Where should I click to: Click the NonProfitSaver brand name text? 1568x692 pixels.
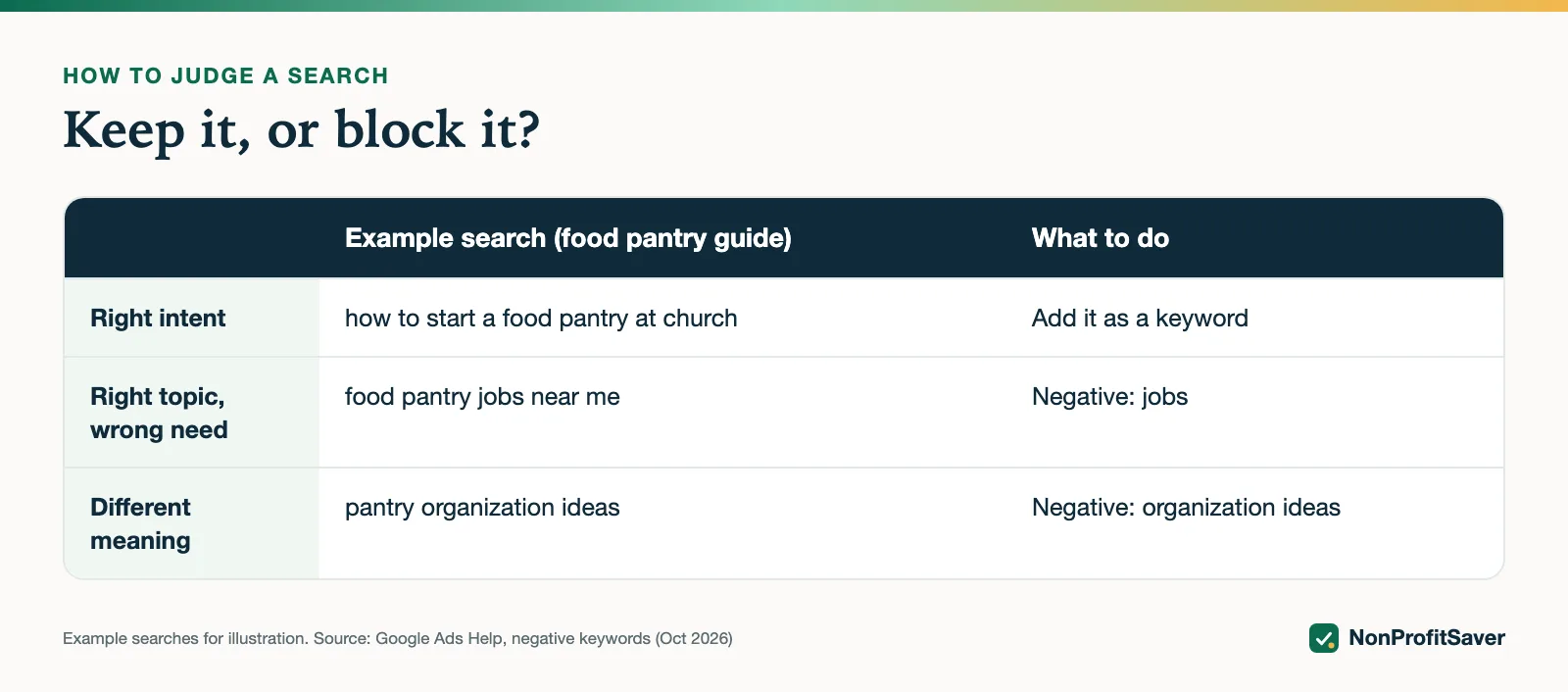point(1427,638)
